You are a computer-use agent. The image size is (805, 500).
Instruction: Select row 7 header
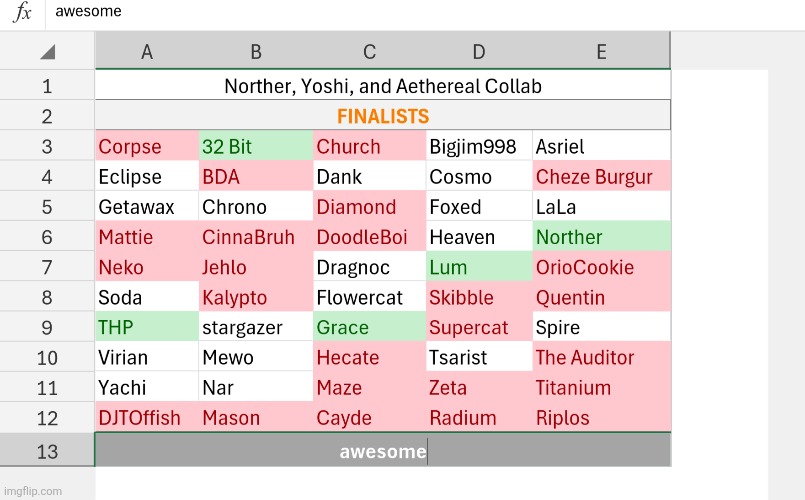click(x=47, y=267)
